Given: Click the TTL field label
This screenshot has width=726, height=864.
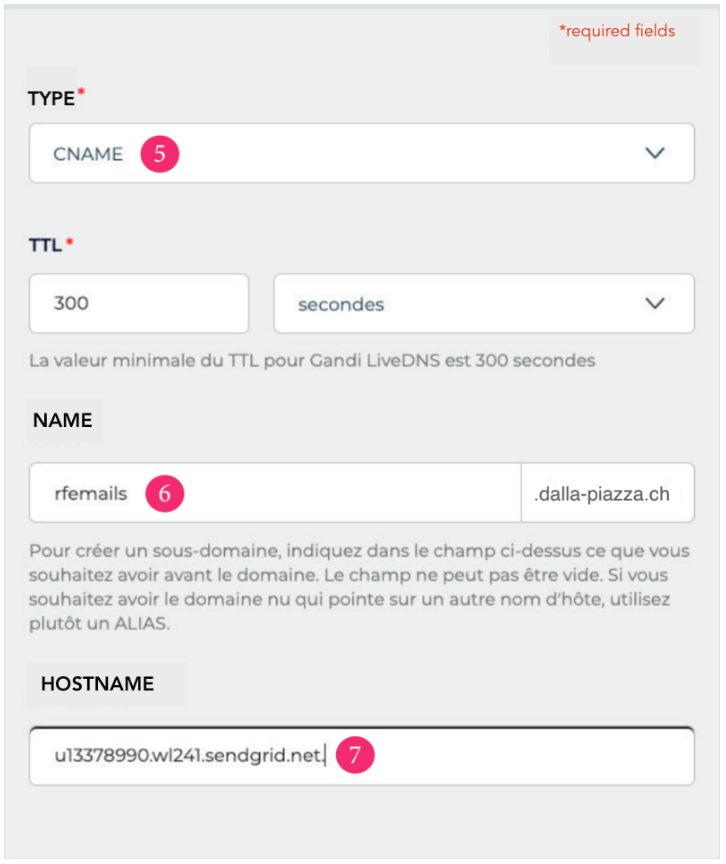Looking at the screenshot, I should [x=45, y=245].
